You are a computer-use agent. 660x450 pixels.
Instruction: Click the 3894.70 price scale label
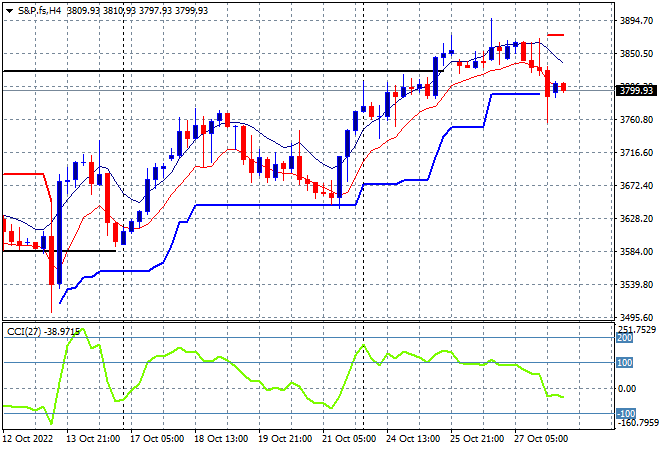tap(636, 21)
